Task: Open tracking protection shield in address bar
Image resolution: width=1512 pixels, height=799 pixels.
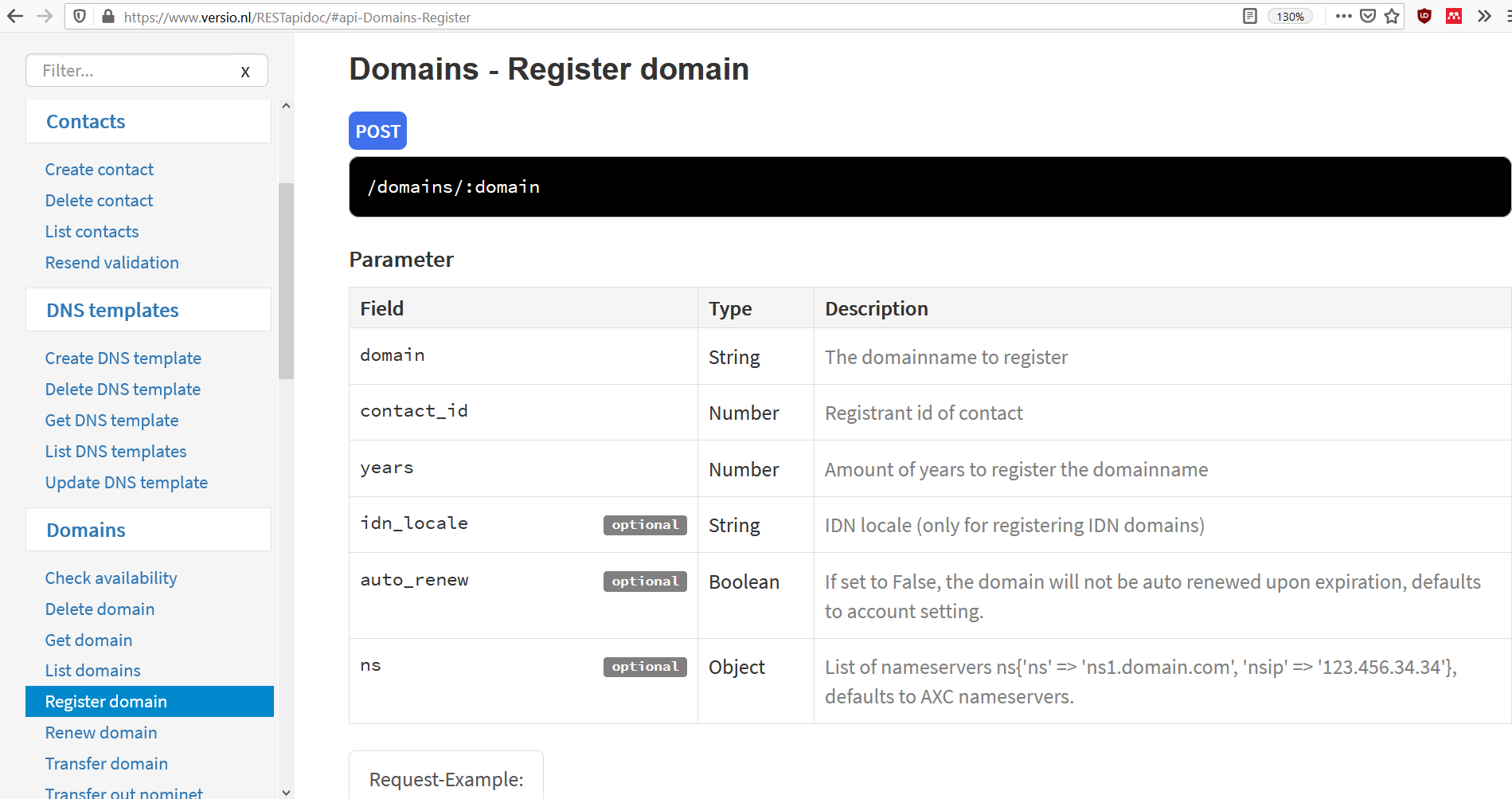Action: (80, 16)
